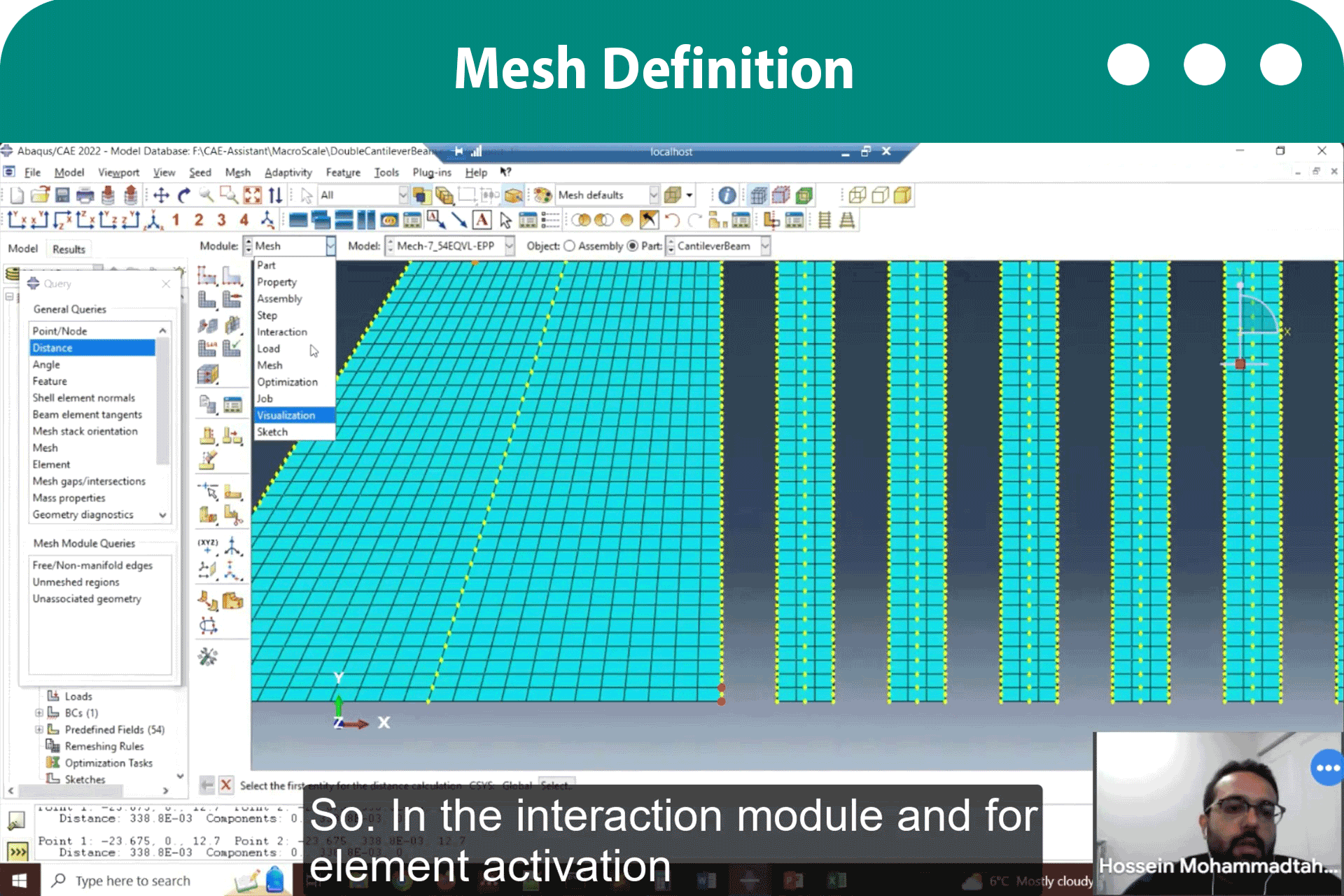
Task: Click the wrench tools icon in toolbox
Action: tap(208, 657)
